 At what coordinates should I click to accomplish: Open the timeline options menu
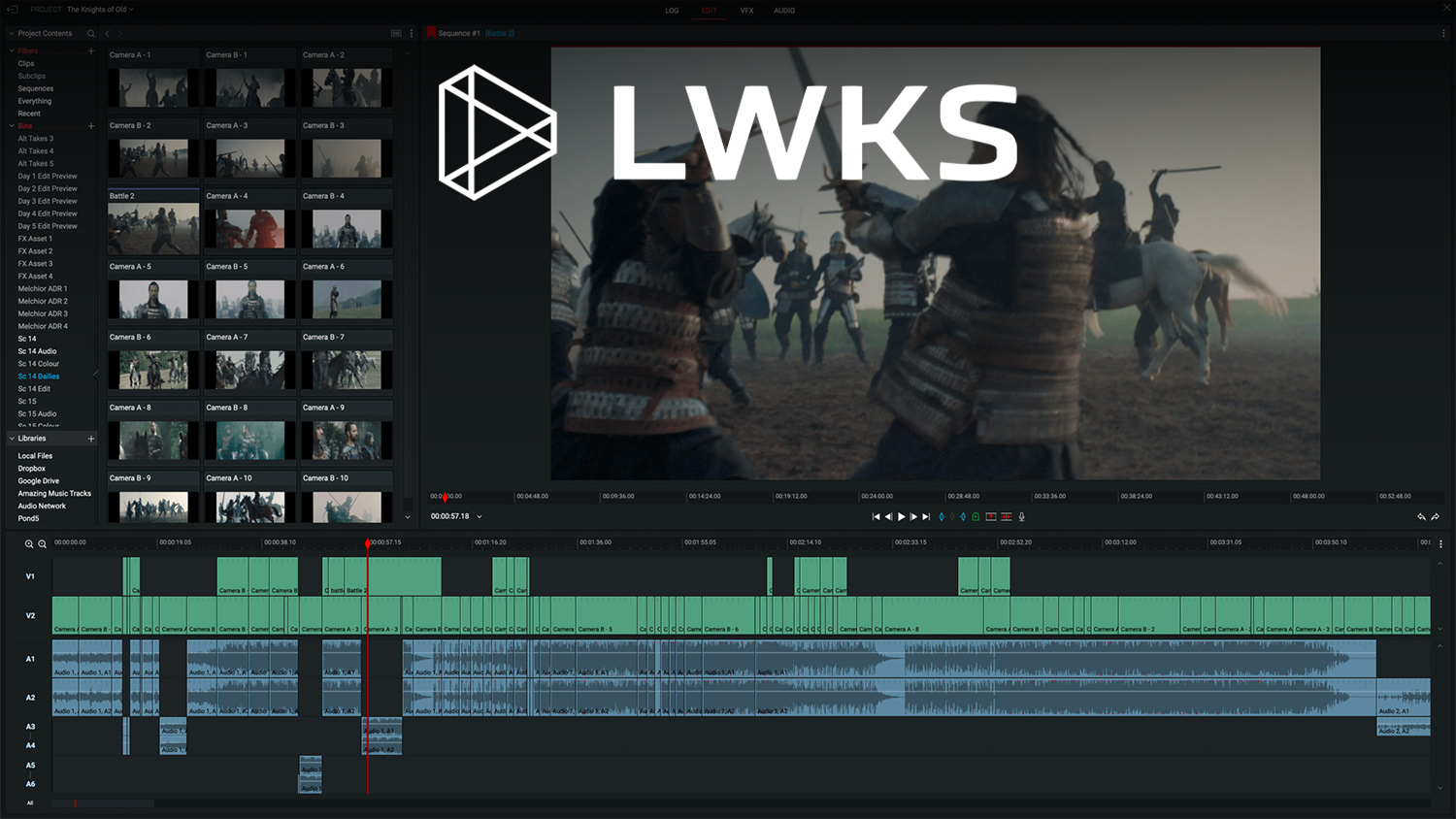coord(1440,544)
